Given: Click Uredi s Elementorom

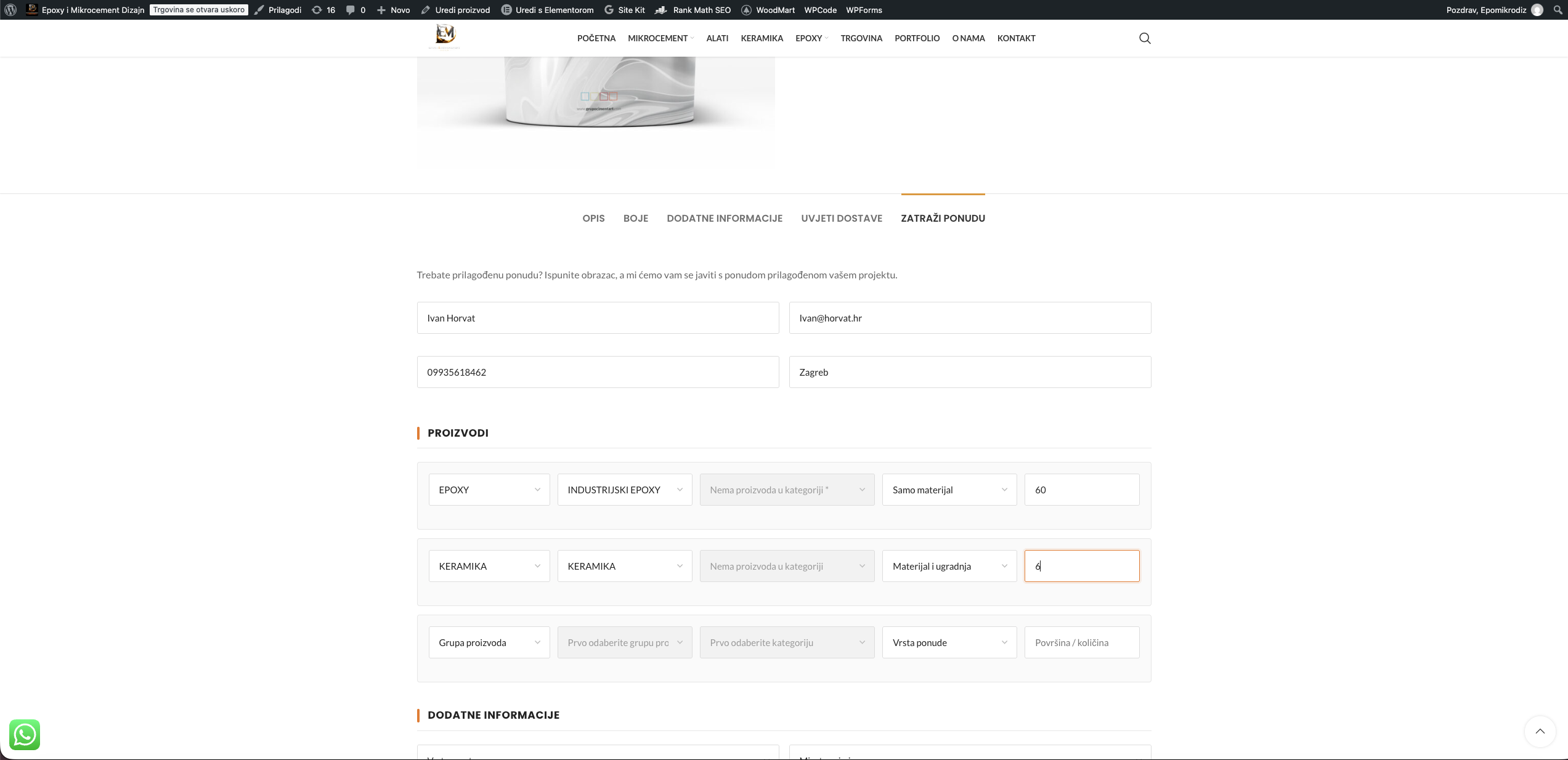Looking at the screenshot, I should click(x=547, y=10).
